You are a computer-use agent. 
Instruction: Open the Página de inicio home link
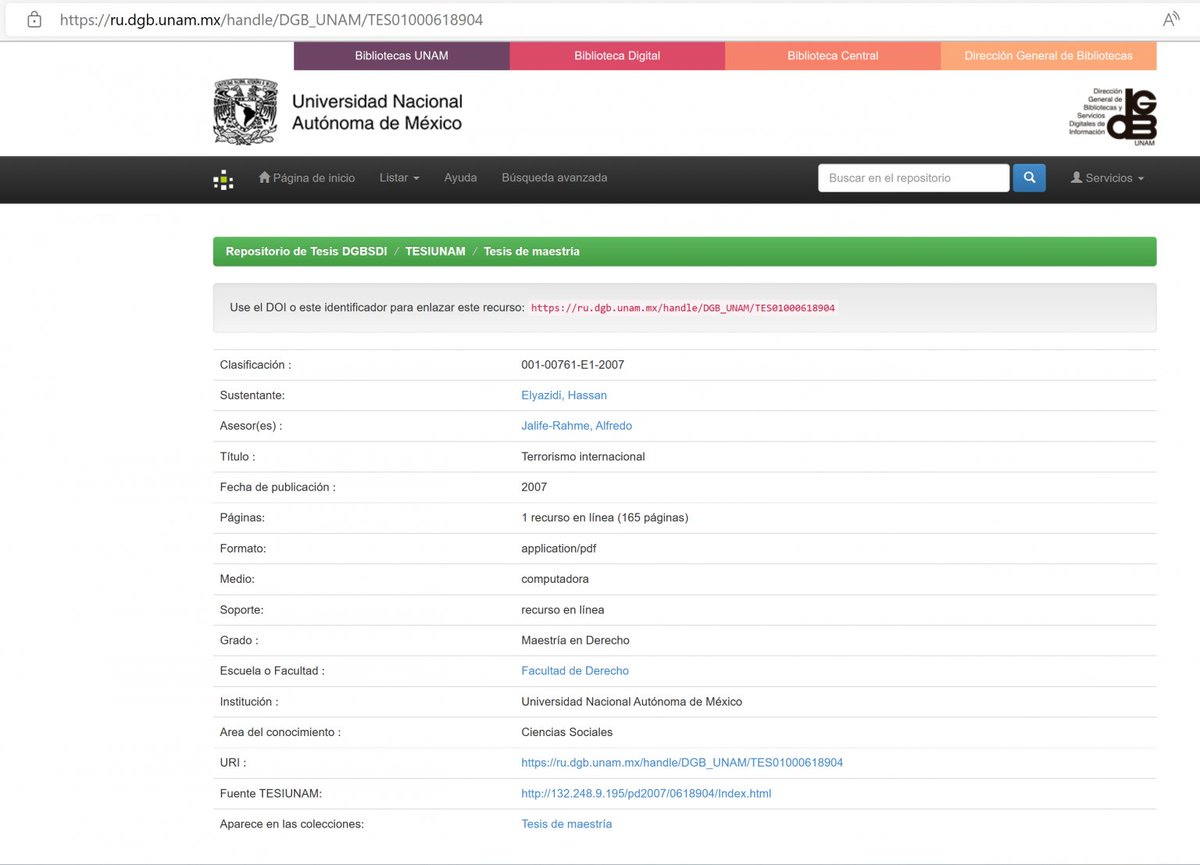pyautogui.click(x=307, y=178)
